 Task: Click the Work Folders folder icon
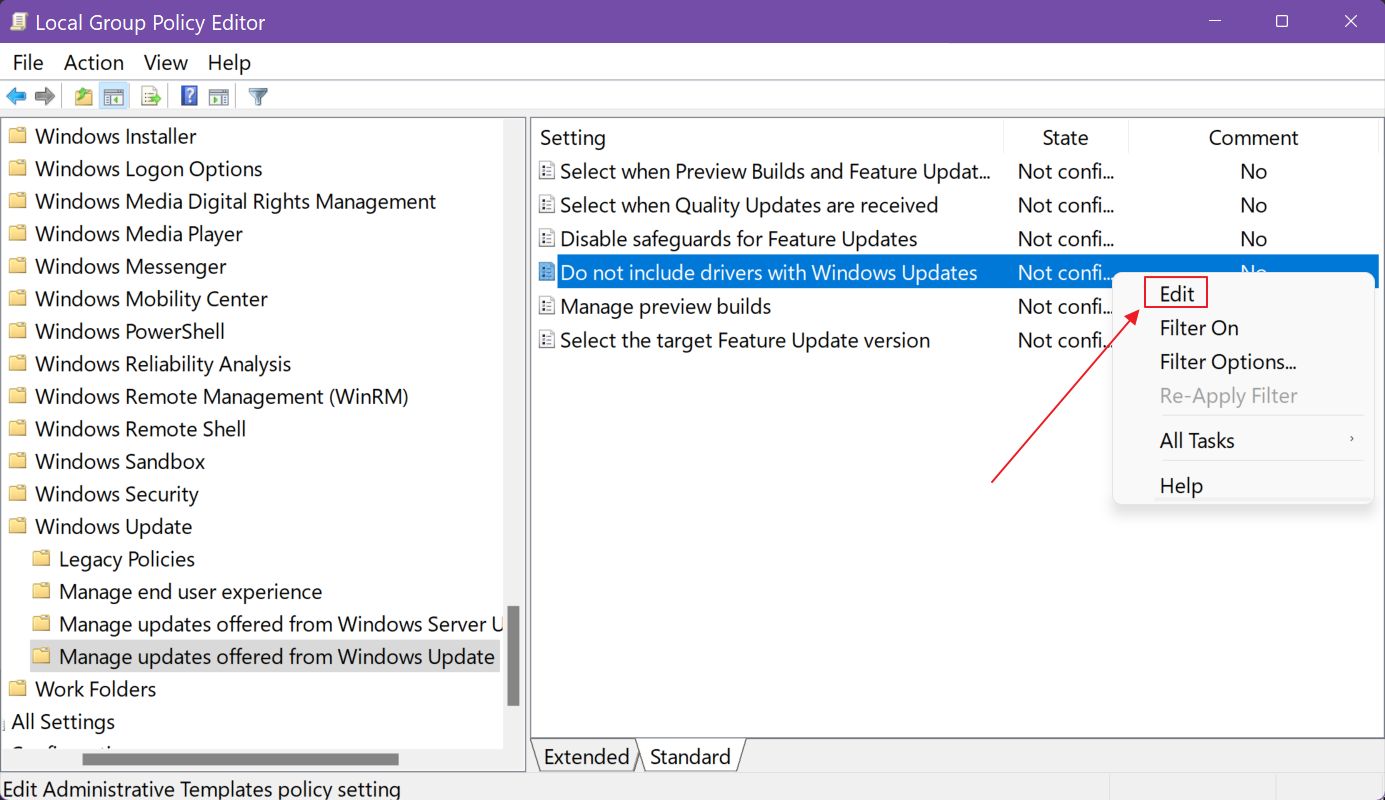tap(17, 689)
